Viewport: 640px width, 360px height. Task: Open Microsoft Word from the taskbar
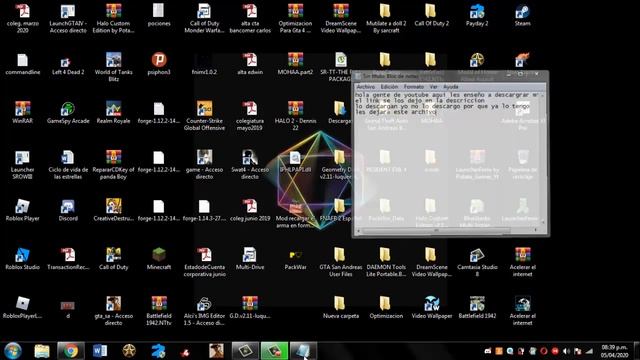coord(100,351)
